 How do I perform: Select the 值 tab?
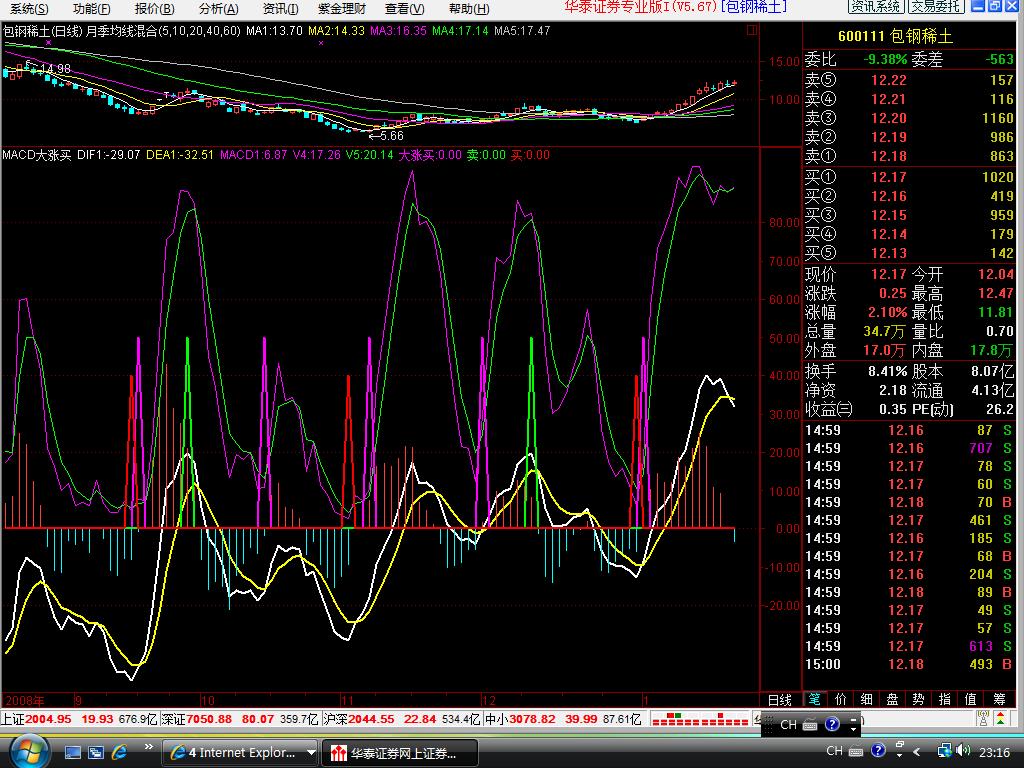pos(970,699)
